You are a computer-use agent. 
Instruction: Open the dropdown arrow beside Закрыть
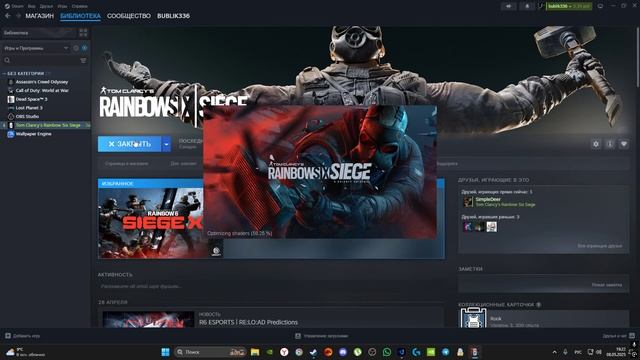[x=166, y=144]
